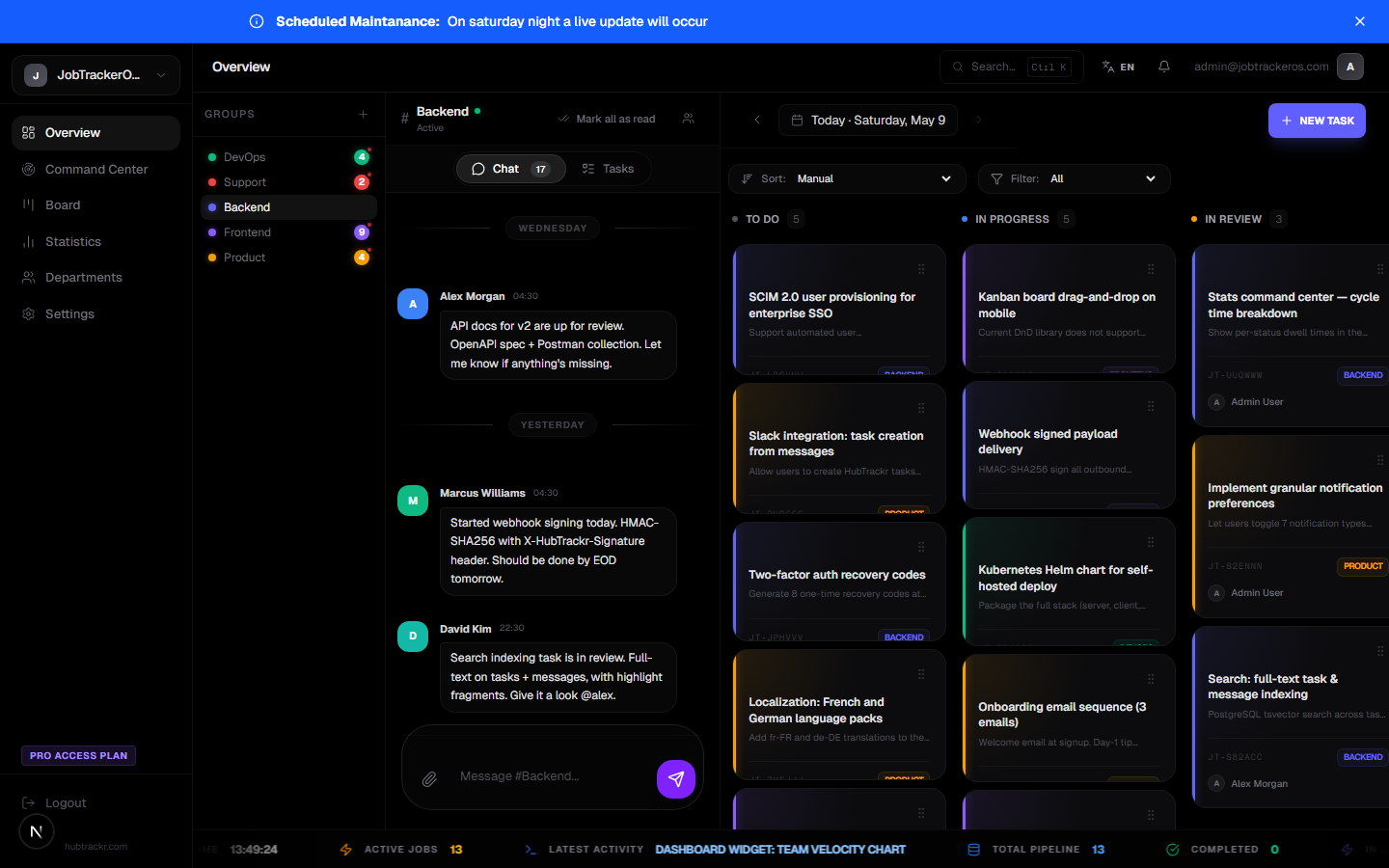Click Alex Morgan's blue avatar
The width and height of the screenshot is (1389, 868).
[x=413, y=304]
